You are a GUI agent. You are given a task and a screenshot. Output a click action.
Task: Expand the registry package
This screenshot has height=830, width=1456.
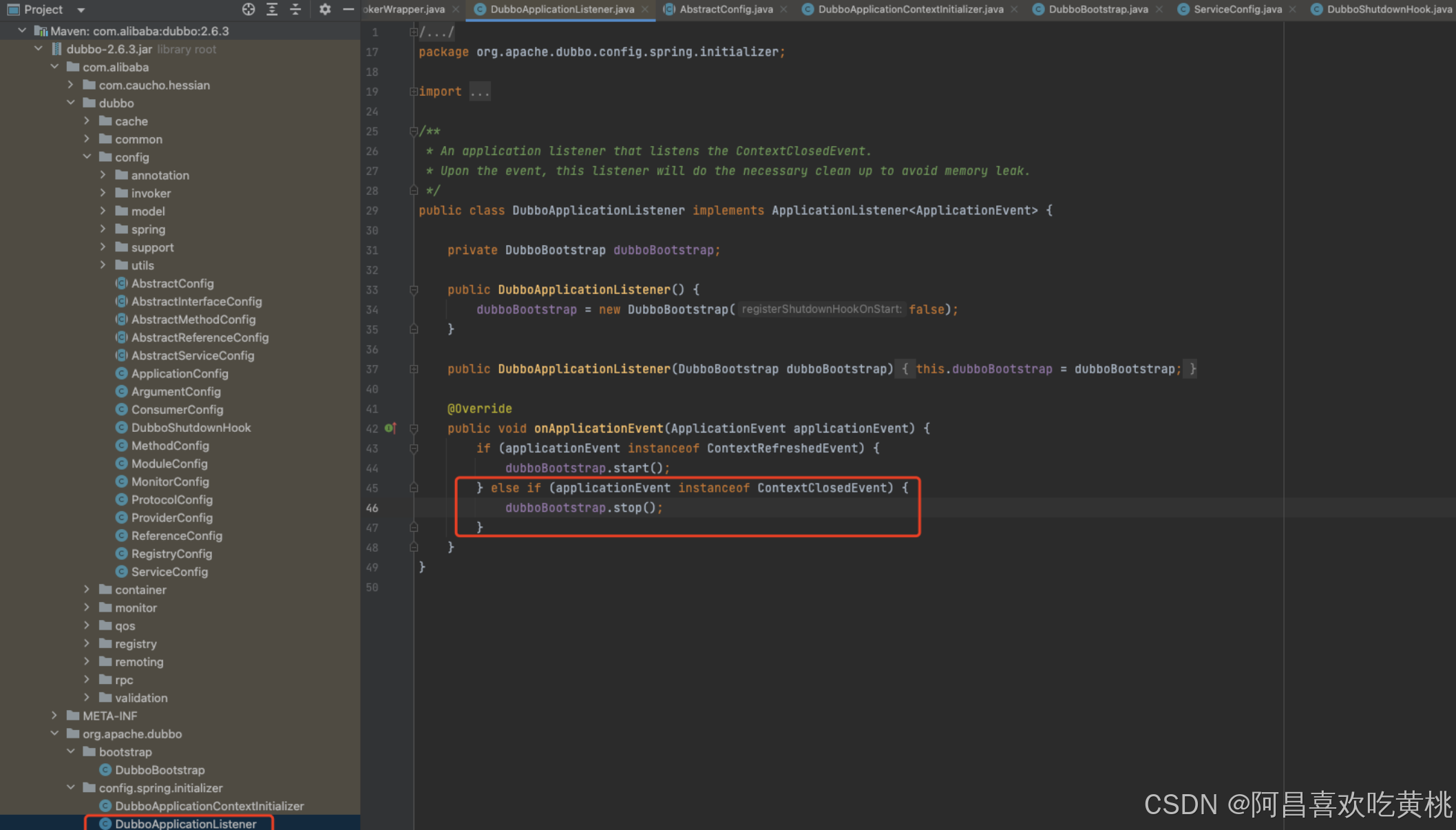(87, 643)
